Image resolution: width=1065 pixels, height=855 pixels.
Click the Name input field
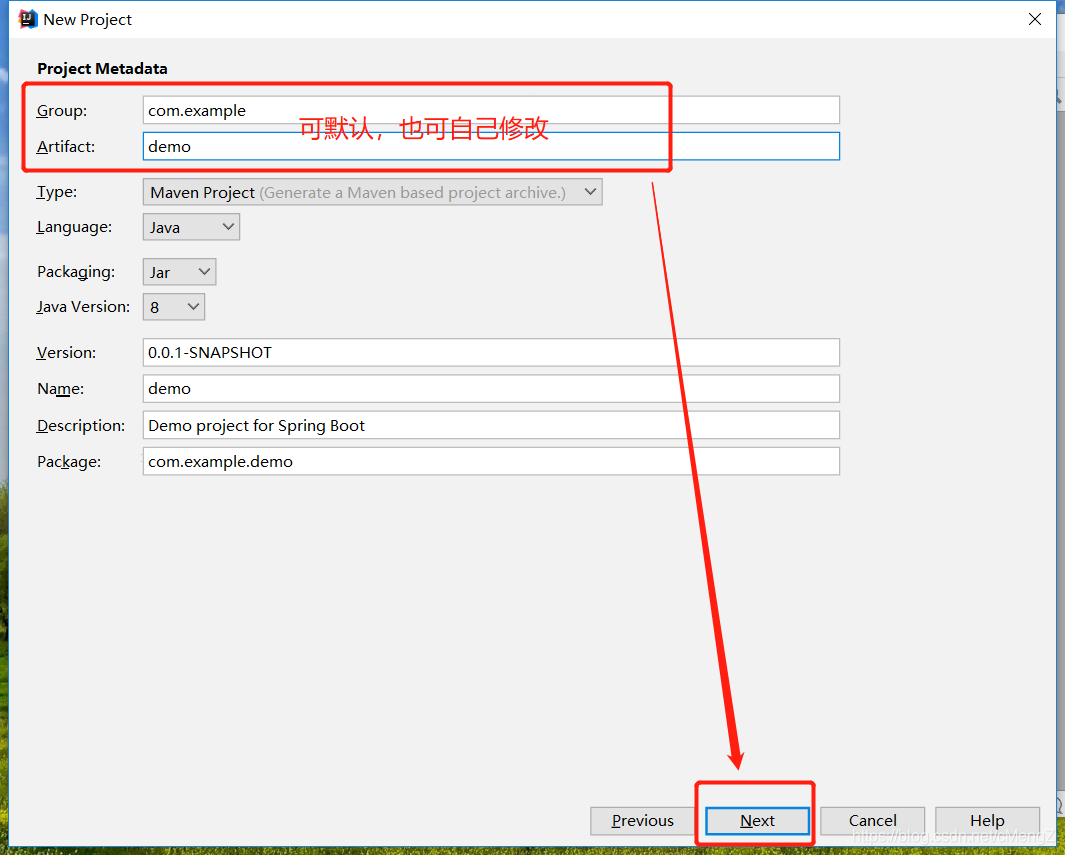[491, 388]
